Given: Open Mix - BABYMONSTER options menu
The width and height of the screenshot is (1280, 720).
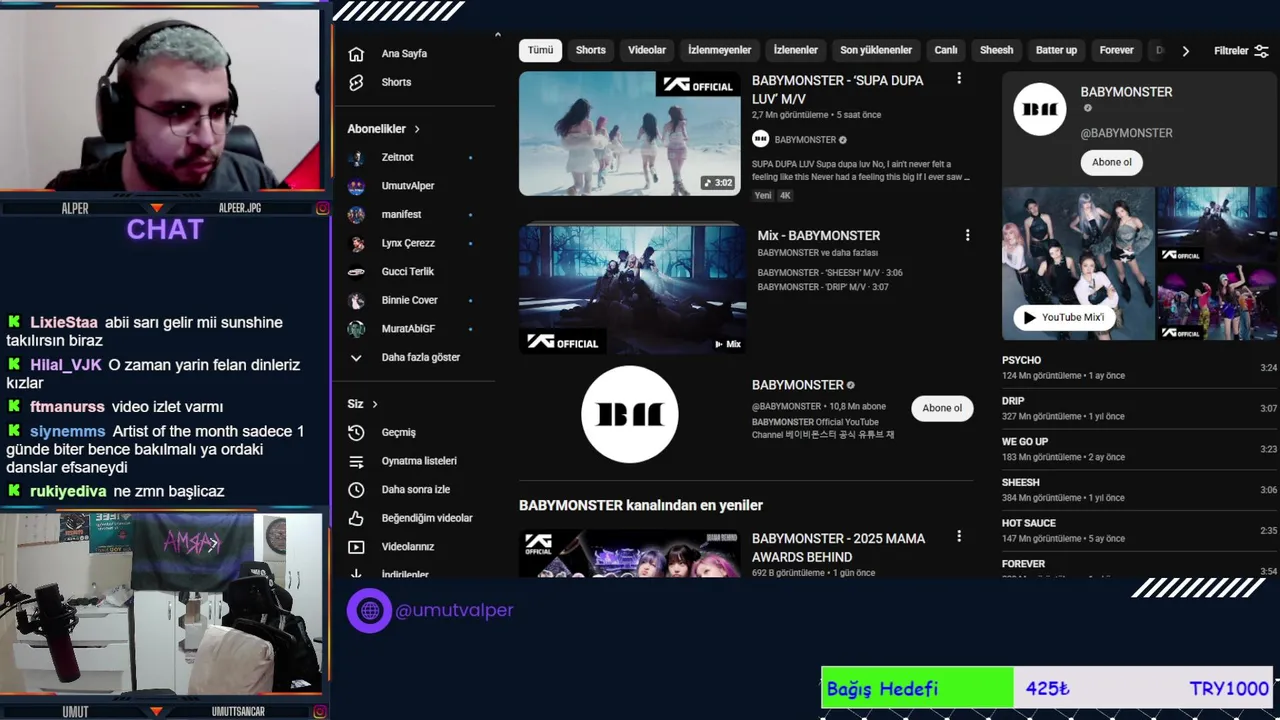Looking at the screenshot, I should pos(967,235).
